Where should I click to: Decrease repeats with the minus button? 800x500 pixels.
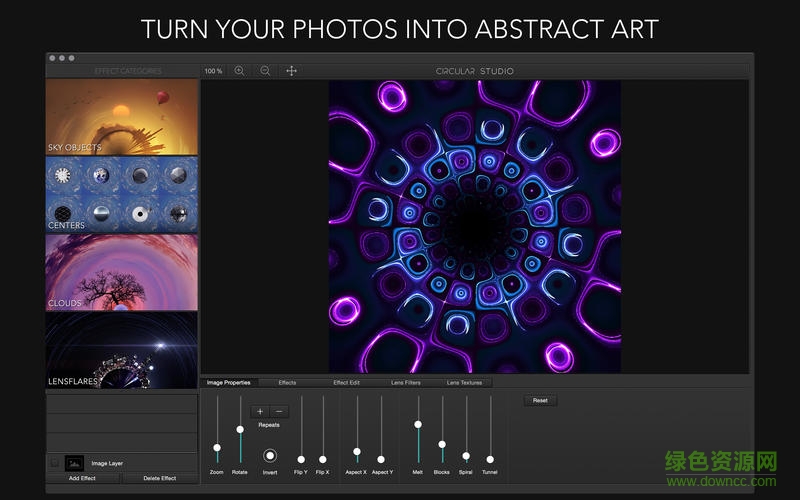click(x=279, y=411)
